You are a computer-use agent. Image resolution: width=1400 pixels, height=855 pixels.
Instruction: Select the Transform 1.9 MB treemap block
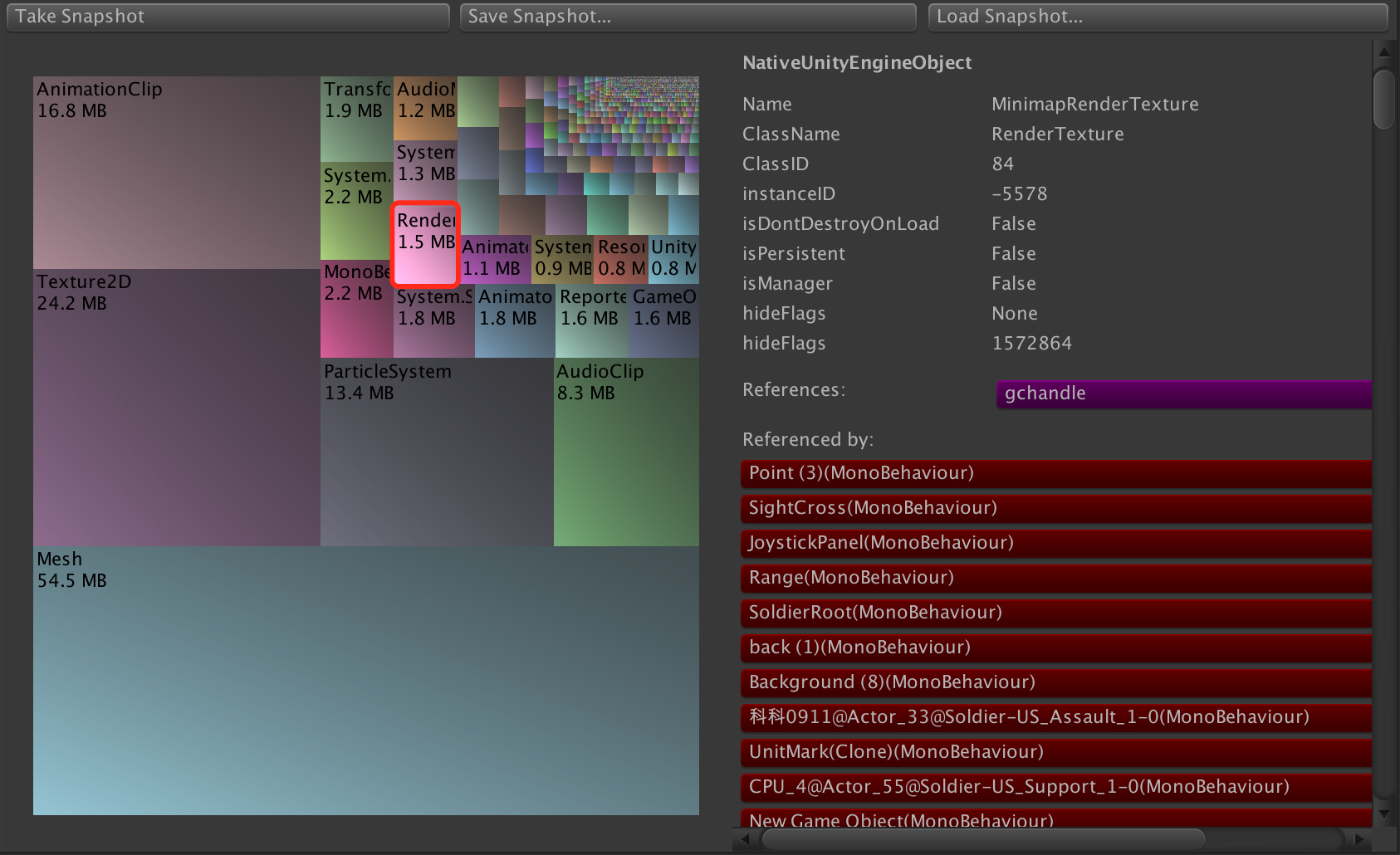(357, 120)
